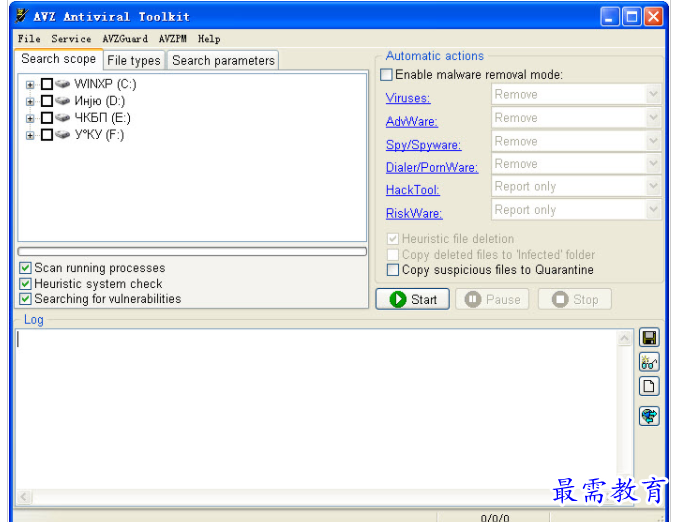Click the E: drive icon
Viewport: 674px width, 522px height.
pyautogui.click(x=63, y=117)
